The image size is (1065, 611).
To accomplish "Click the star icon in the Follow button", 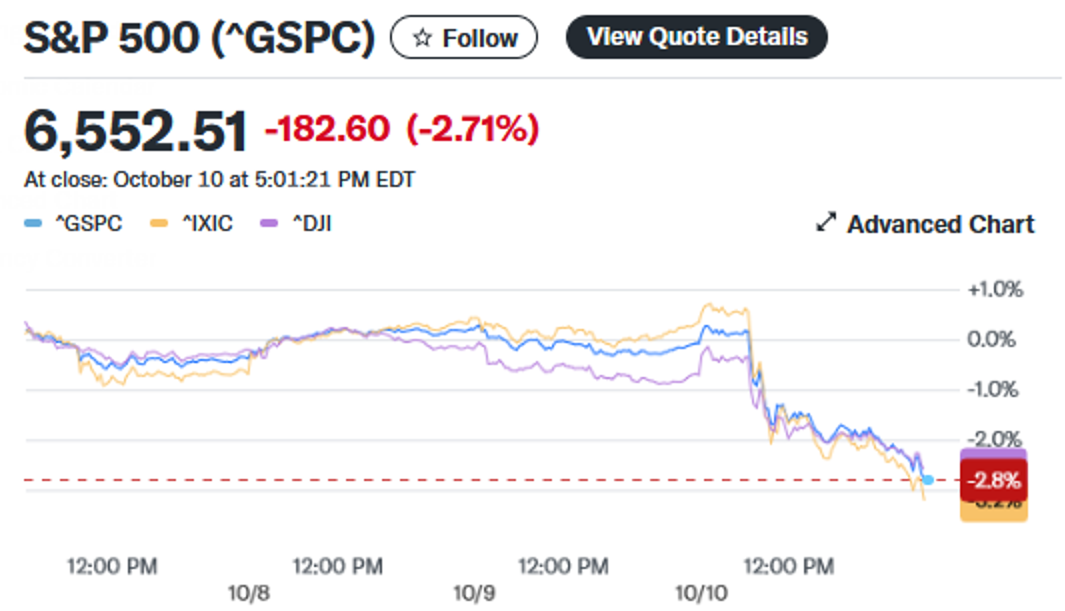I will point(422,39).
